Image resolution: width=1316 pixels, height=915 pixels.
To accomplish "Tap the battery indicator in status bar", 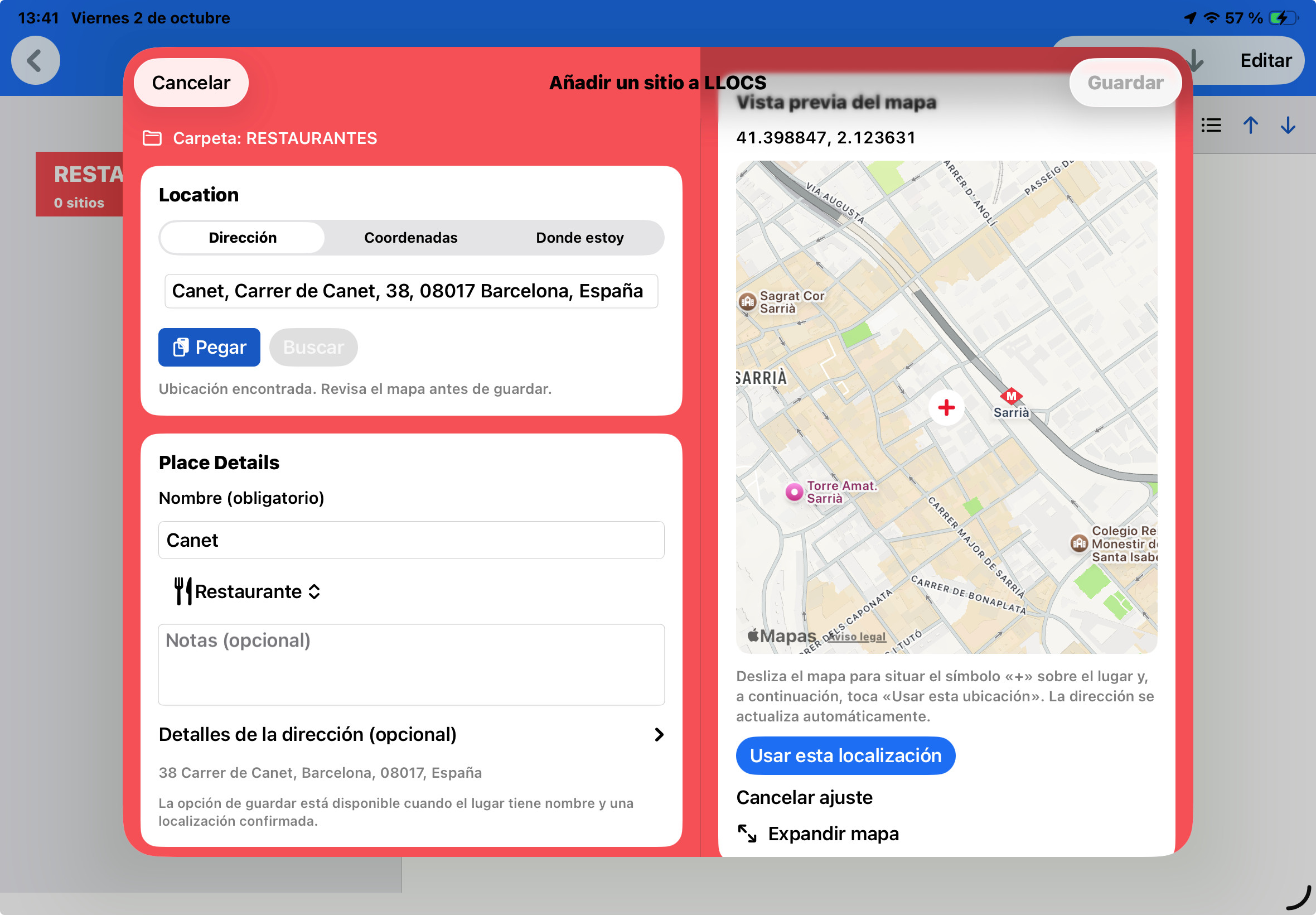I will click(1283, 18).
